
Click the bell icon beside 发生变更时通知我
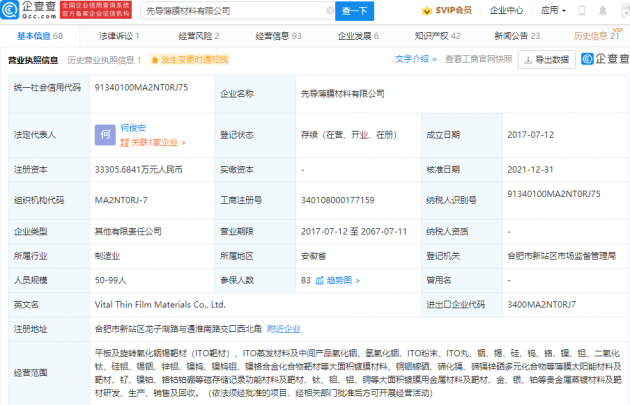click(x=155, y=60)
